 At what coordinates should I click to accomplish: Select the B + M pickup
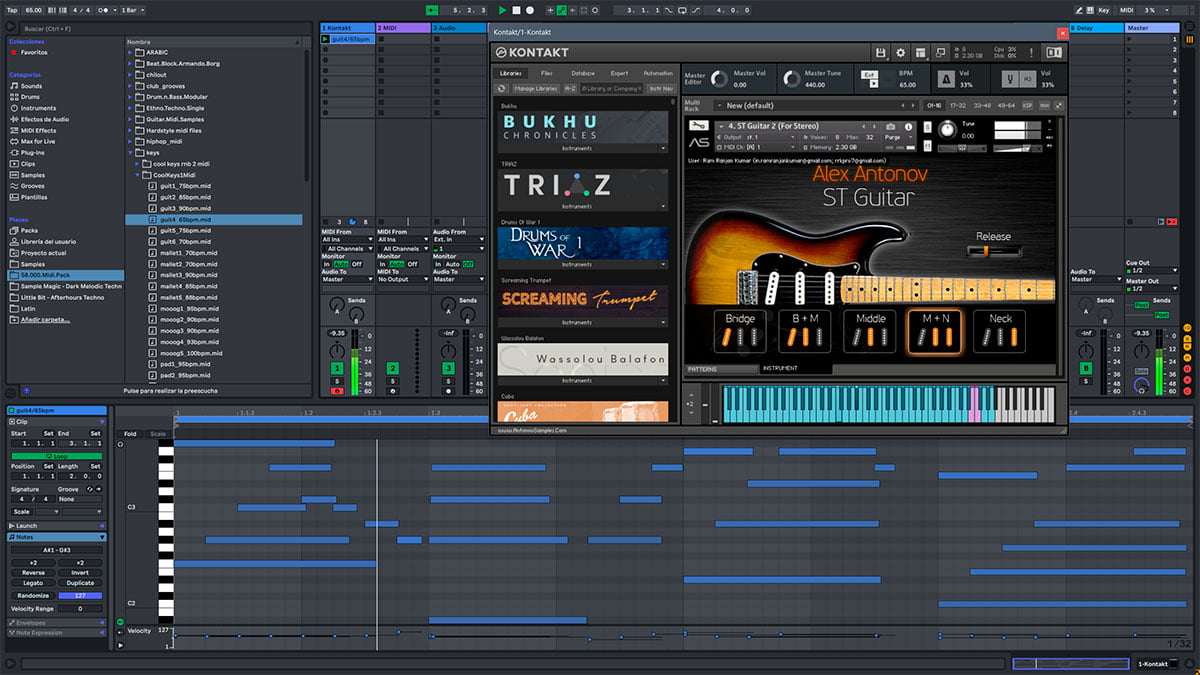point(805,331)
